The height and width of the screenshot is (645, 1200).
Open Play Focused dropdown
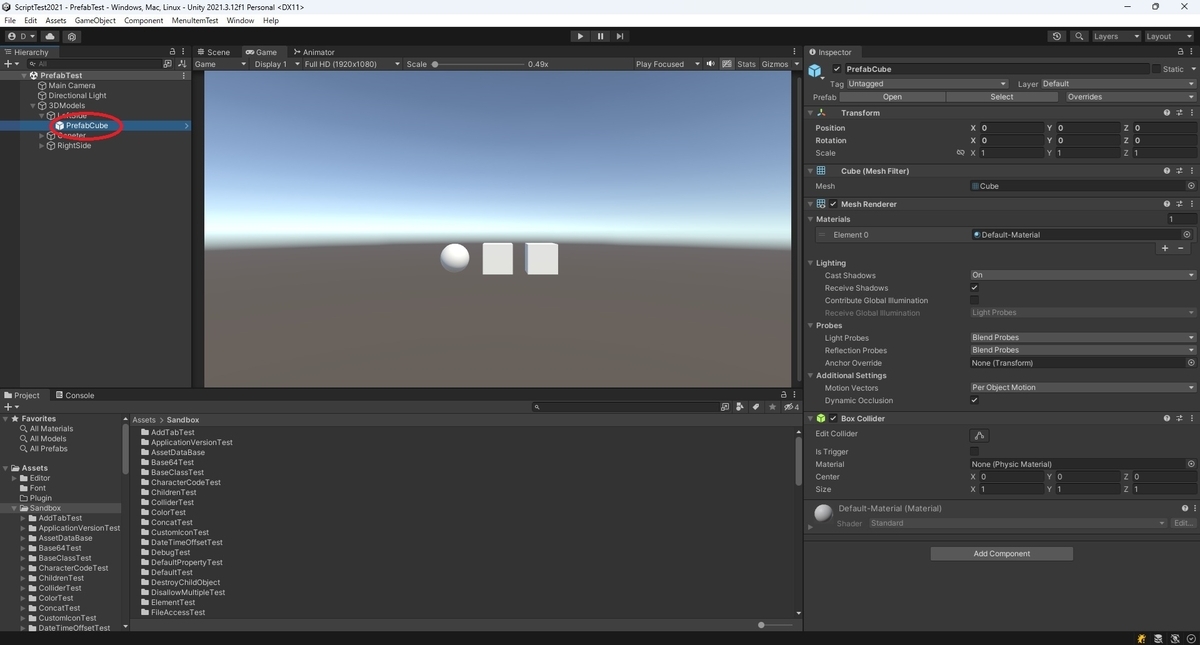tap(667, 64)
